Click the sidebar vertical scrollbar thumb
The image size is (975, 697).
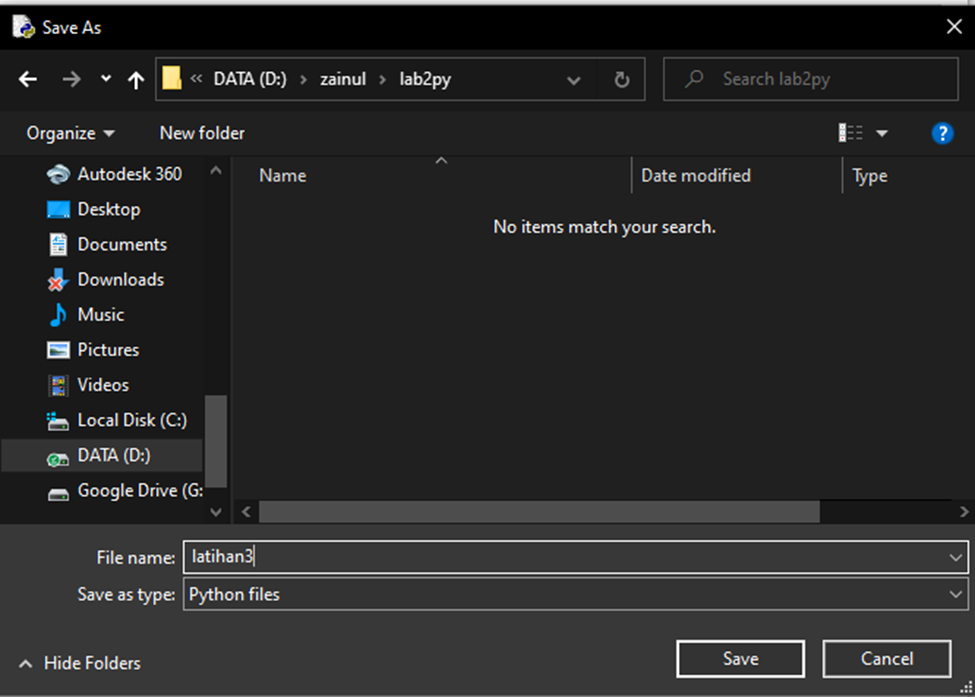(x=216, y=441)
